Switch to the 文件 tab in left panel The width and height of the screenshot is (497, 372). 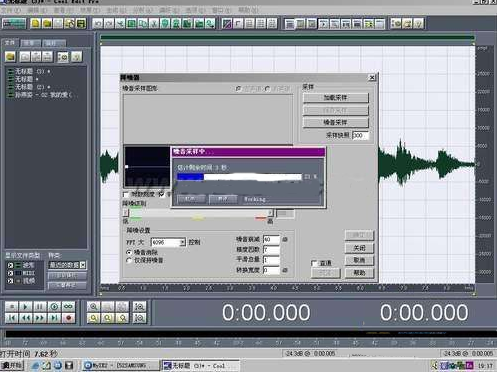coord(10,42)
